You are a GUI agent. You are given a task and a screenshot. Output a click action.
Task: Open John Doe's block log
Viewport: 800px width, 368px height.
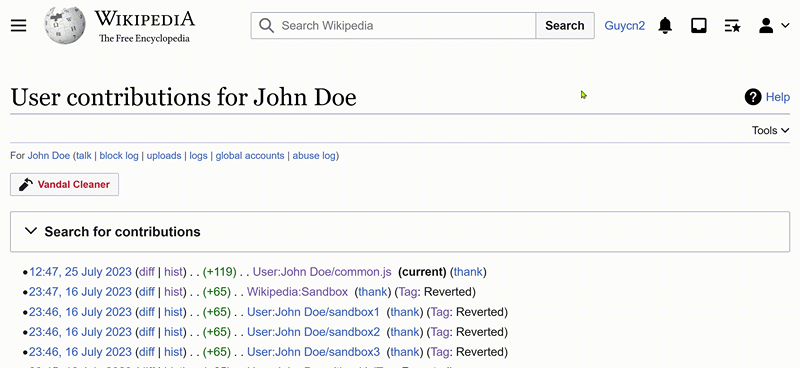(x=119, y=156)
